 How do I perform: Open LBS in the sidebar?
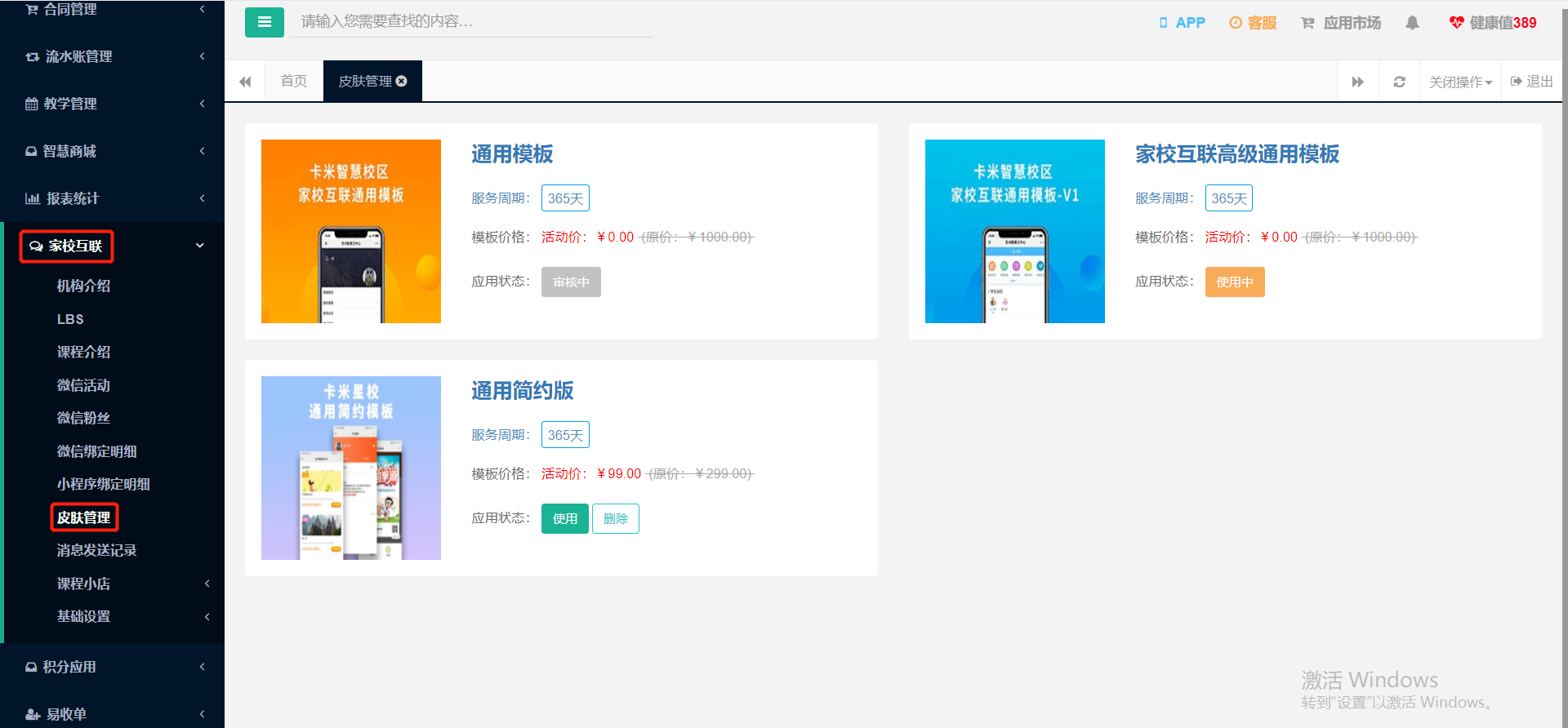pyautogui.click(x=70, y=319)
